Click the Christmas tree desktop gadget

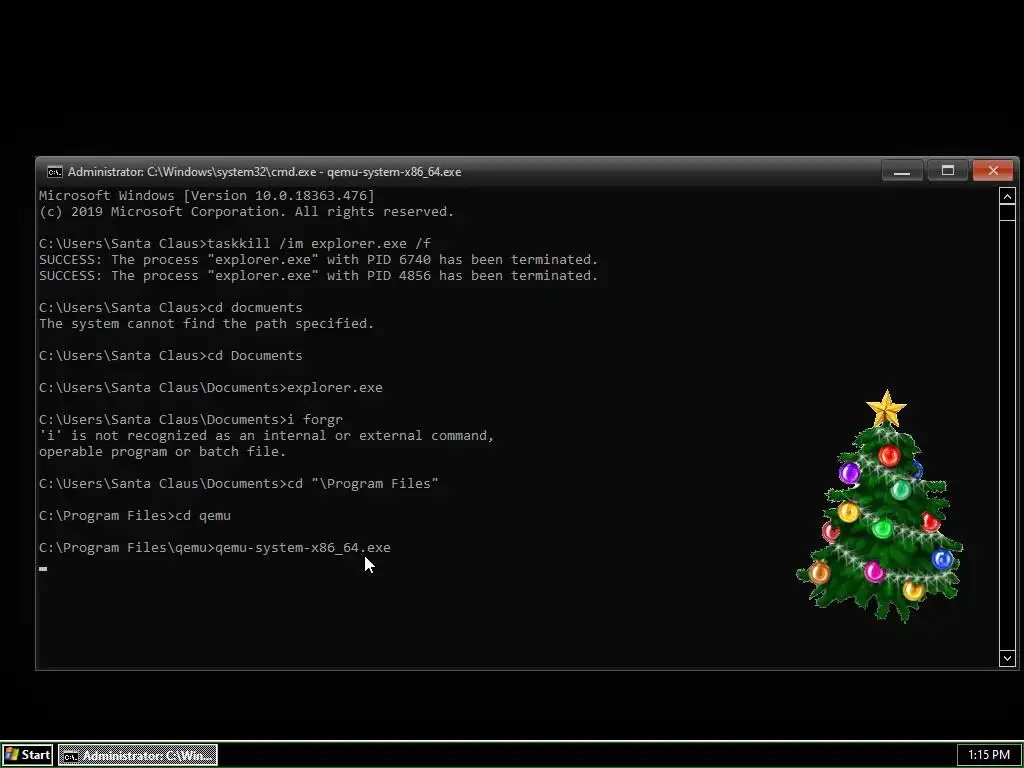880,507
